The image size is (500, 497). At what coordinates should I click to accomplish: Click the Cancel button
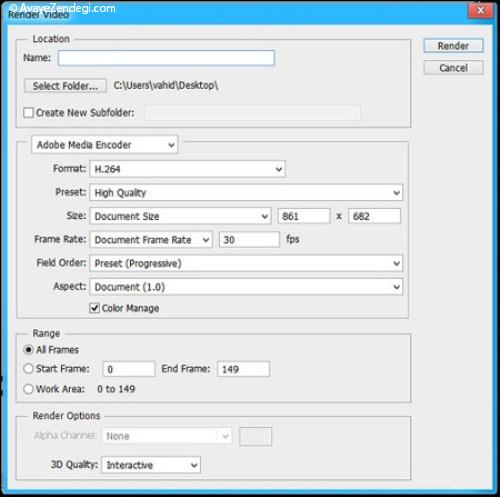coord(453,68)
